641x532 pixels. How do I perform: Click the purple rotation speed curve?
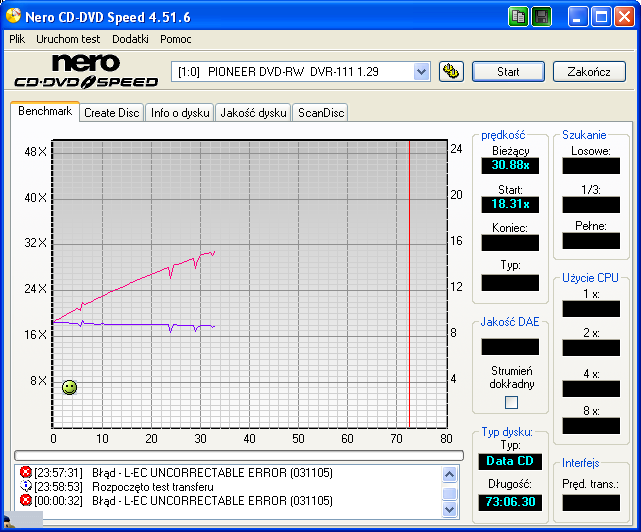pyautogui.click(x=135, y=325)
